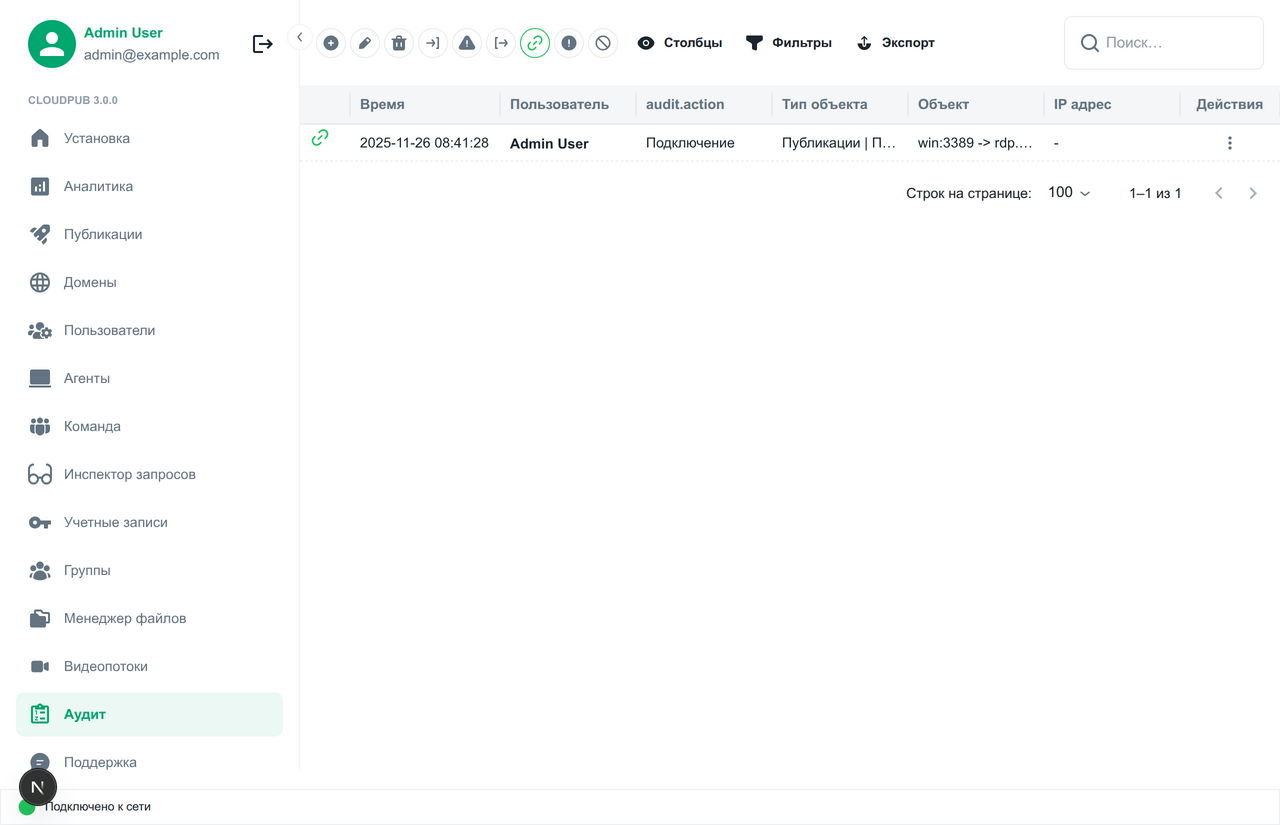Go to Публикации in the sidebar
This screenshot has height=825, width=1280.
coord(103,234)
